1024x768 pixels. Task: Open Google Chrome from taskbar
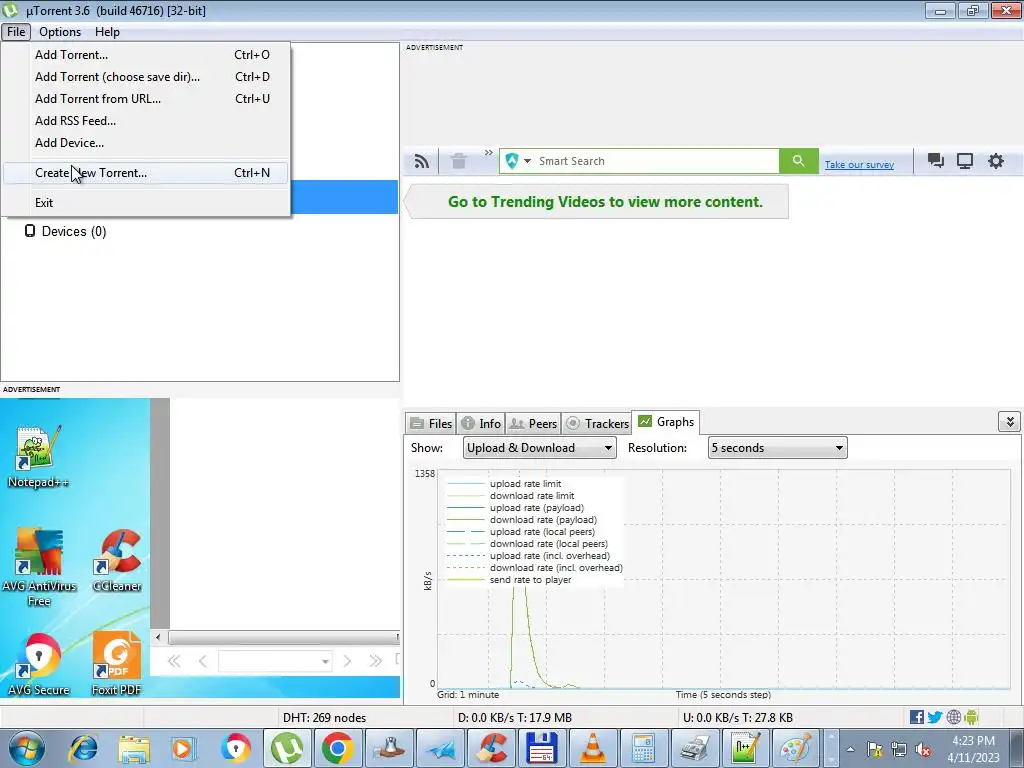tap(338, 748)
